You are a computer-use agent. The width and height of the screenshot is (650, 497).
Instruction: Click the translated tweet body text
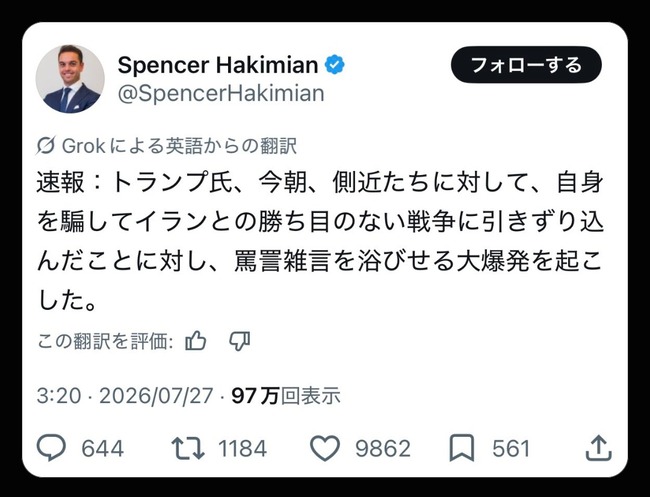(x=320, y=241)
